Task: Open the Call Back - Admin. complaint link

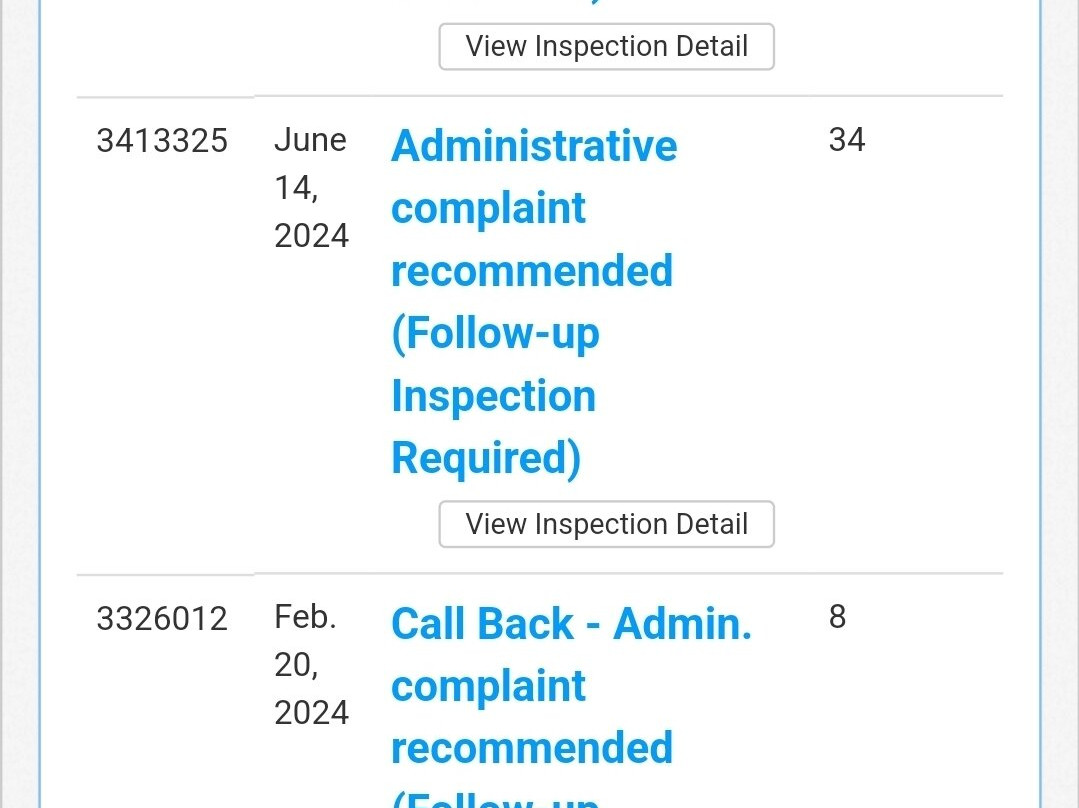Action: [x=570, y=686]
